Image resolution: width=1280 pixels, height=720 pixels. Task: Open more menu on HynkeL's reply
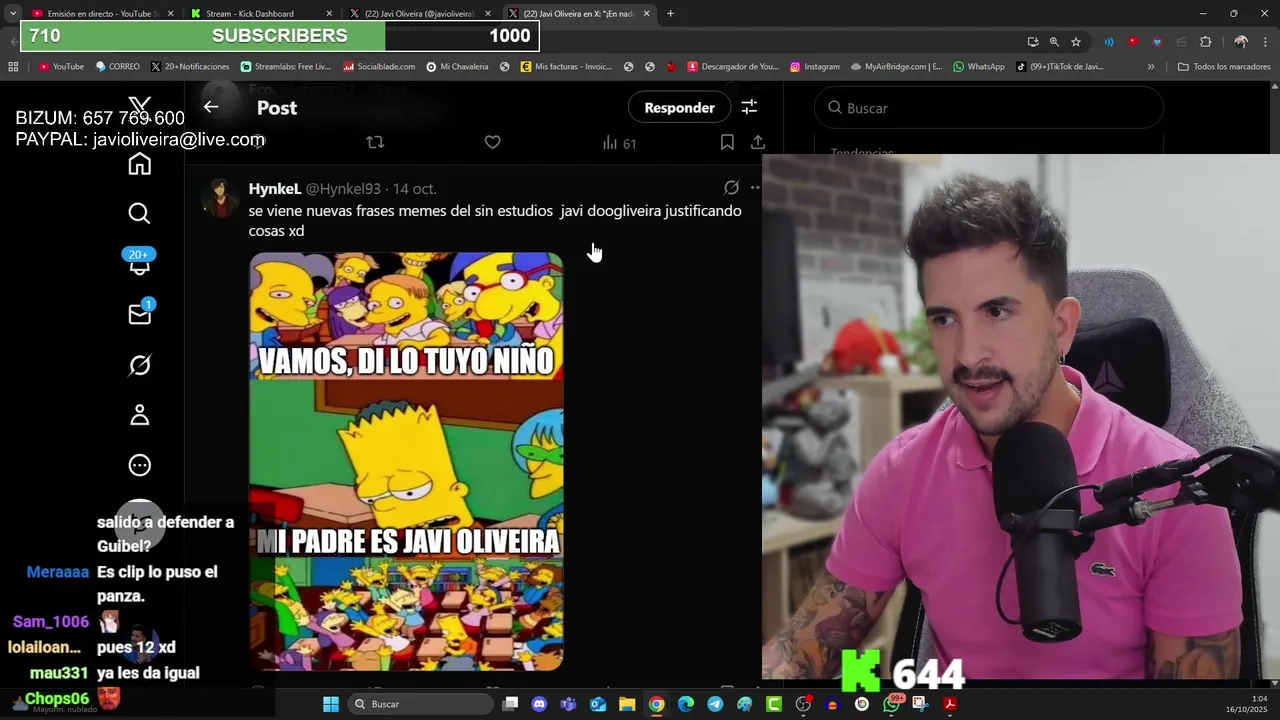755,188
